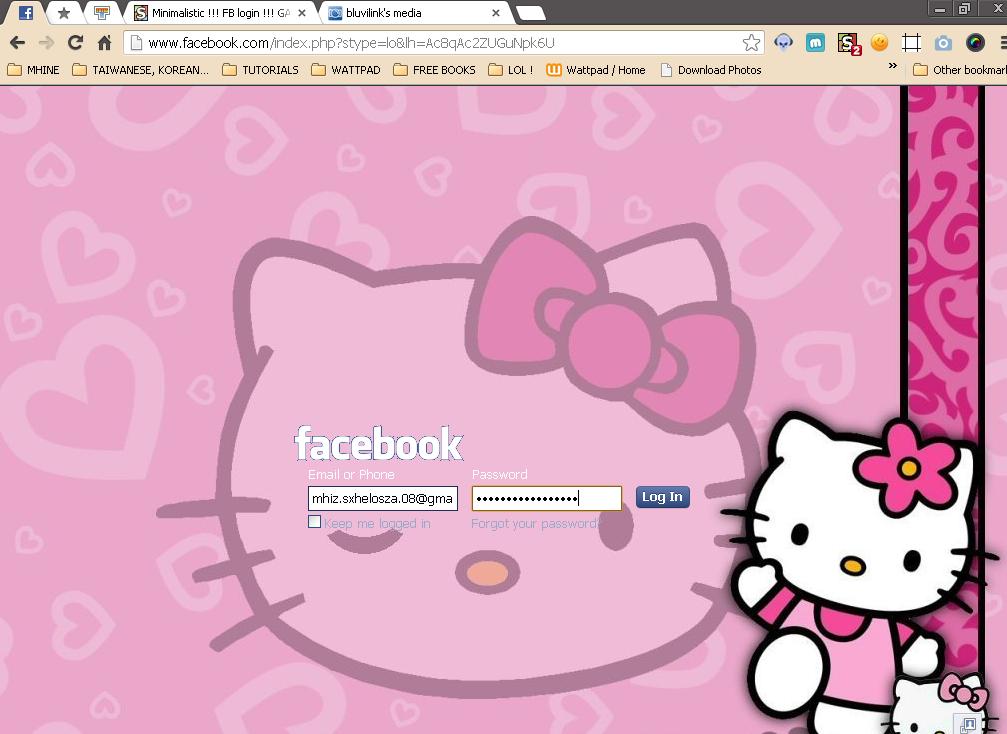This screenshot has height=734, width=1007.
Task: Open the MHINE bookmarks folder
Action: tap(33, 70)
